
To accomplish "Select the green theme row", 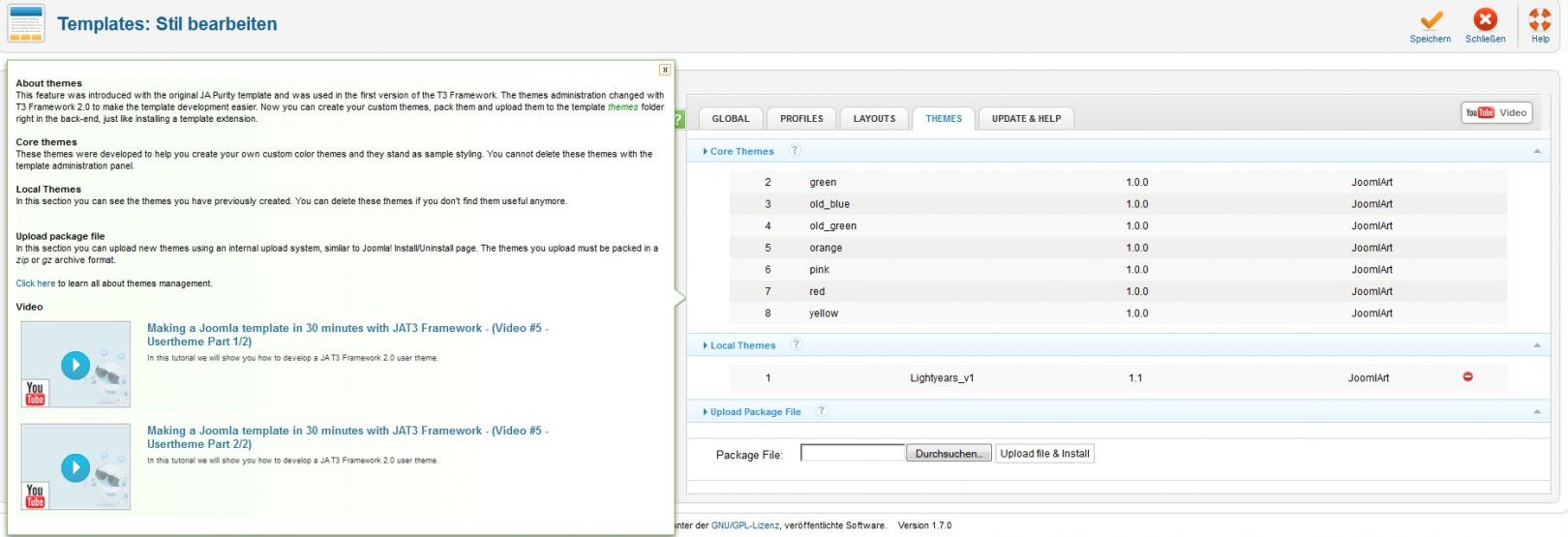I will coord(1118,182).
